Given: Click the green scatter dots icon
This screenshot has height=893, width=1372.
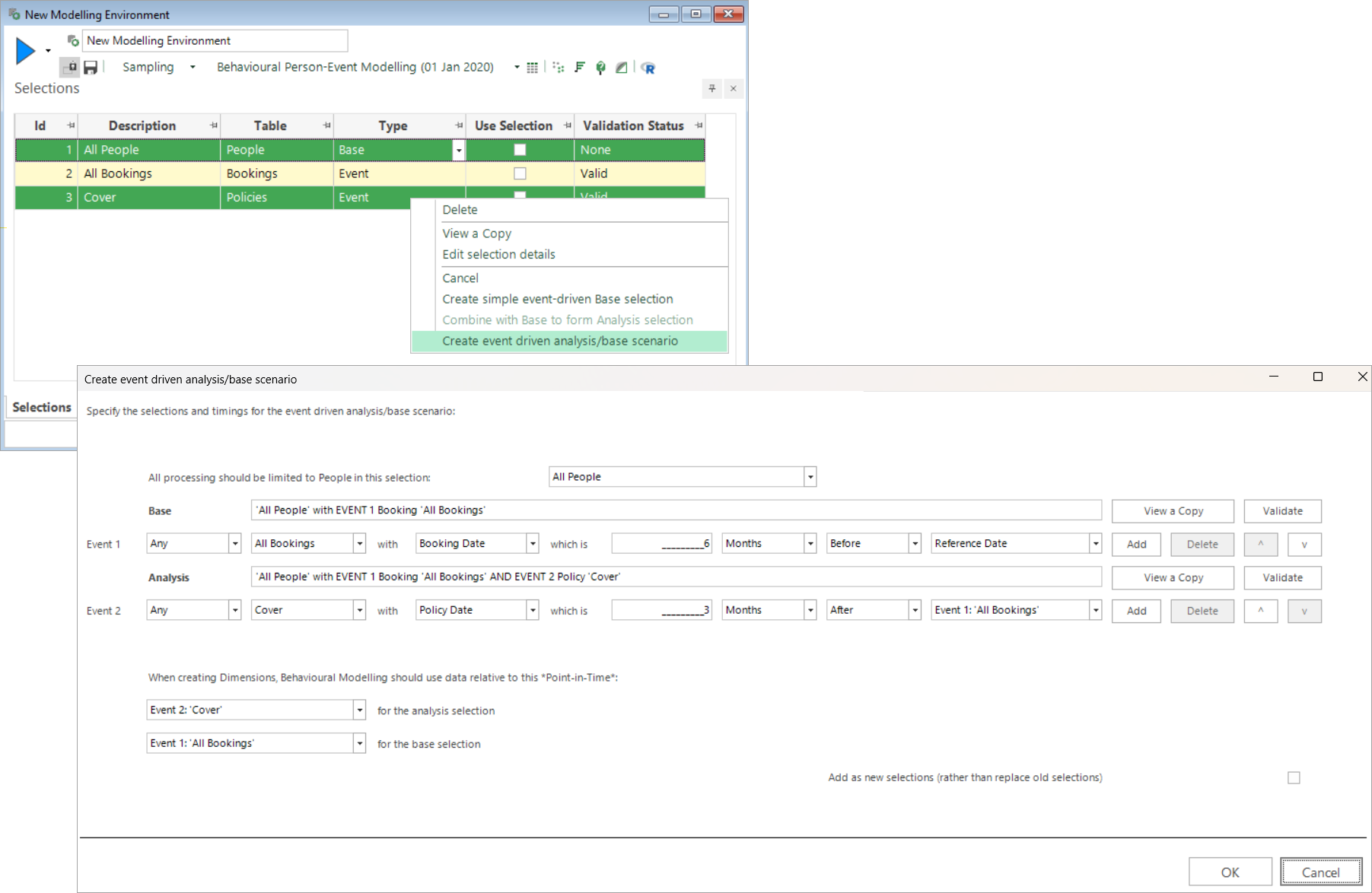Looking at the screenshot, I should click(x=559, y=68).
